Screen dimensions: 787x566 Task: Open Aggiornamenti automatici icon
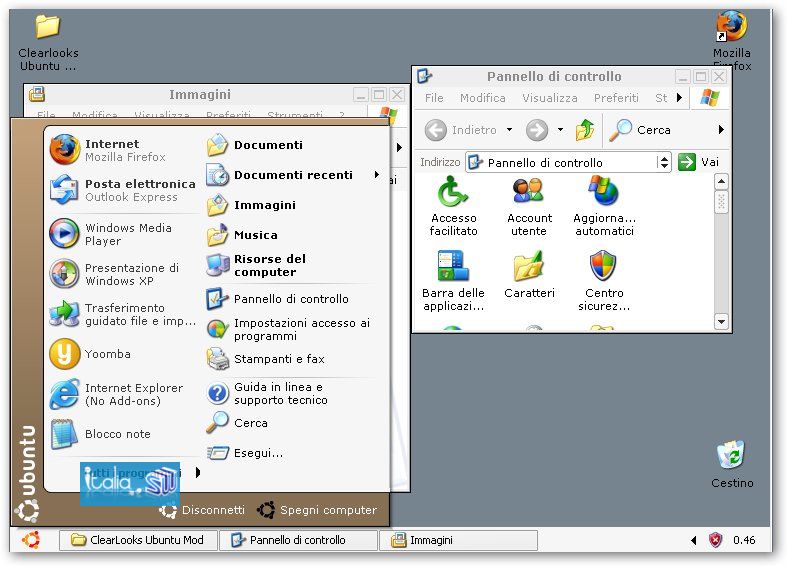pos(604,206)
